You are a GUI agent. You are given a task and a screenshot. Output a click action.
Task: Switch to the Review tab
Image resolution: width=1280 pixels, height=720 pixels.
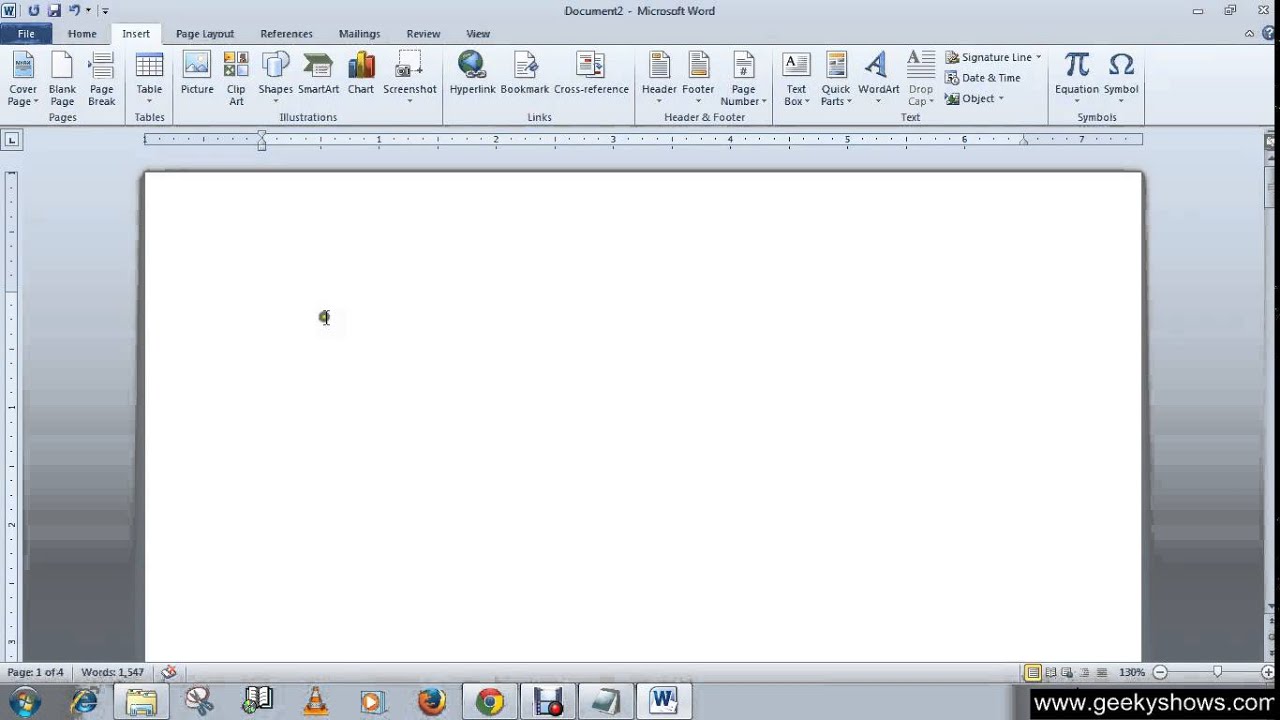pos(423,34)
